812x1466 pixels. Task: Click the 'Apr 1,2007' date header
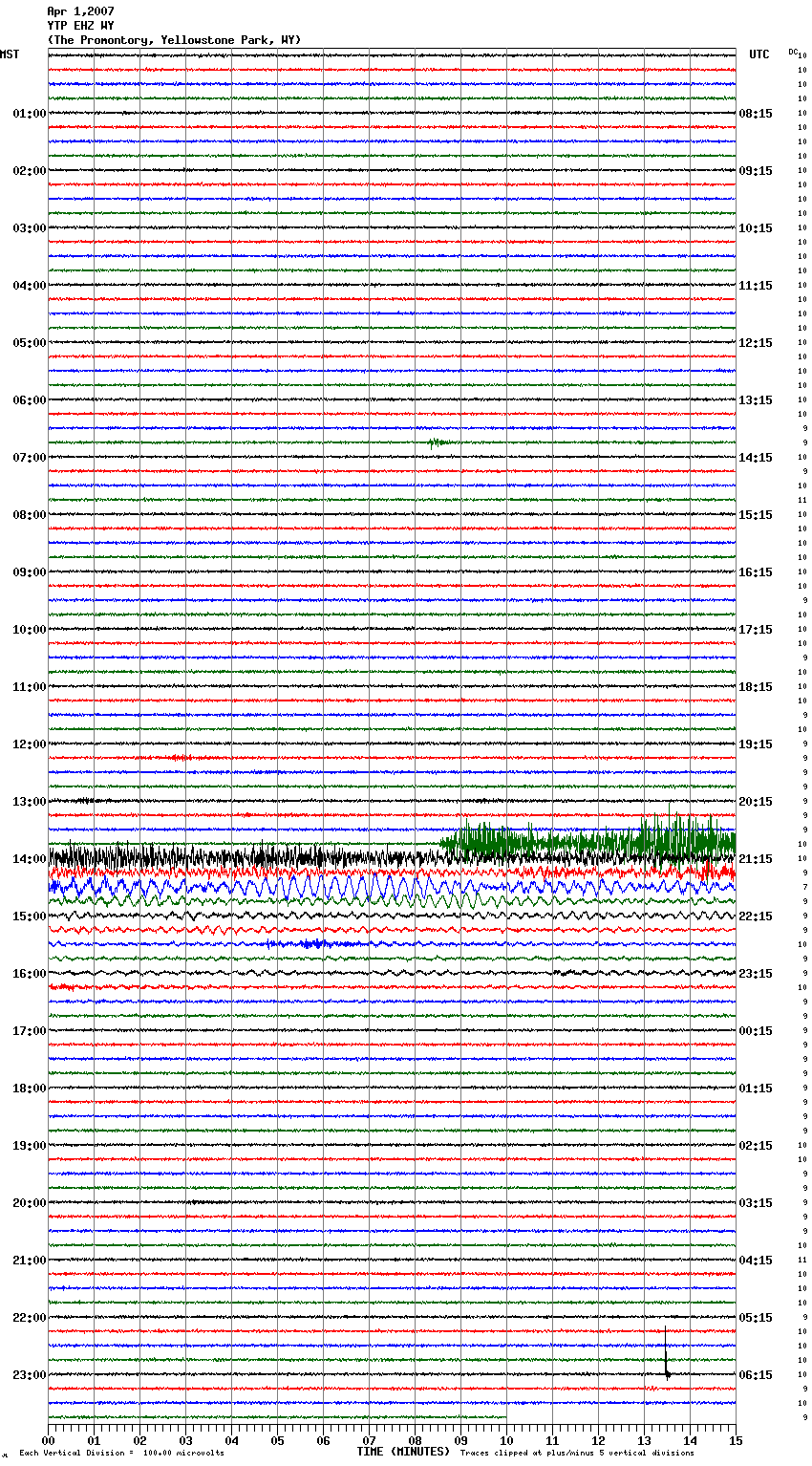pyautogui.click(x=80, y=11)
